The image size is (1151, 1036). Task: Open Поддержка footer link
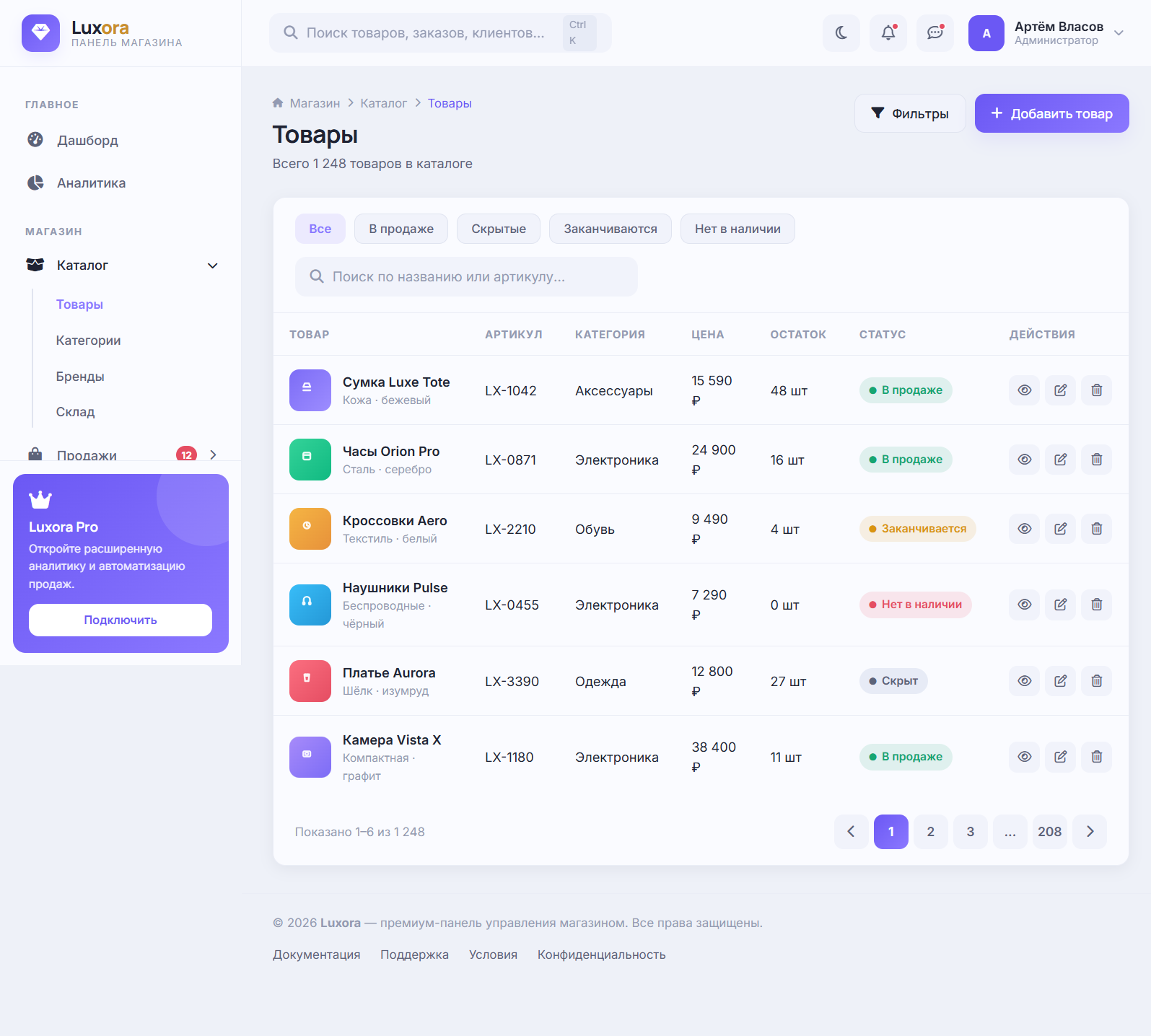click(414, 954)
